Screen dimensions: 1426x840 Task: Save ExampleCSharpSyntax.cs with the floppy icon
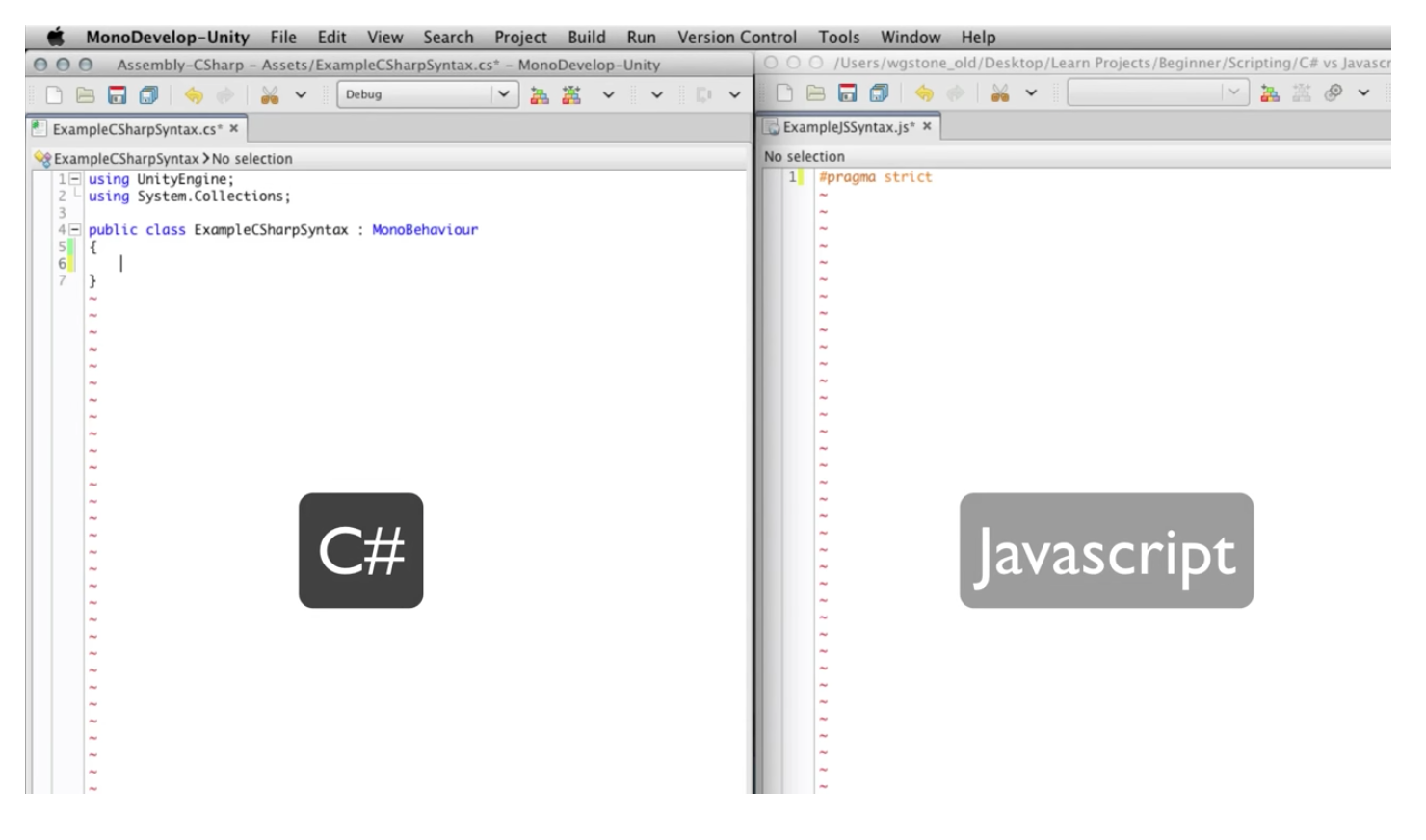click(x=118, y=94)
